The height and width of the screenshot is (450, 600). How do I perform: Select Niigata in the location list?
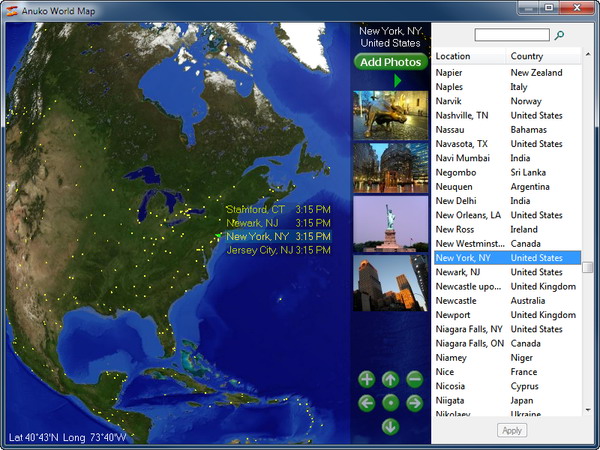pyautogui.click(x=507, y=400)
